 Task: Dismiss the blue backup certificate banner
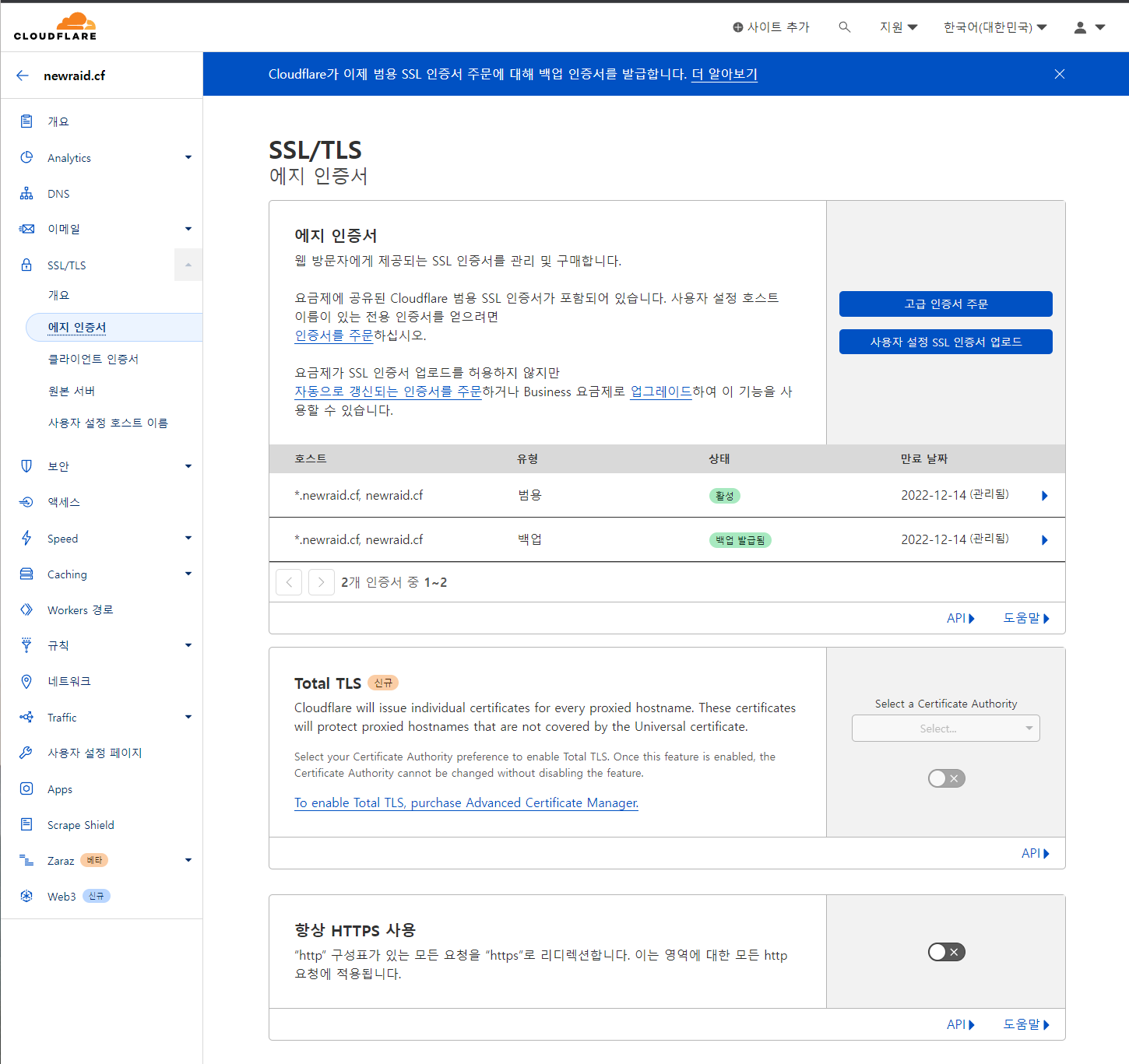point(1060,74)
